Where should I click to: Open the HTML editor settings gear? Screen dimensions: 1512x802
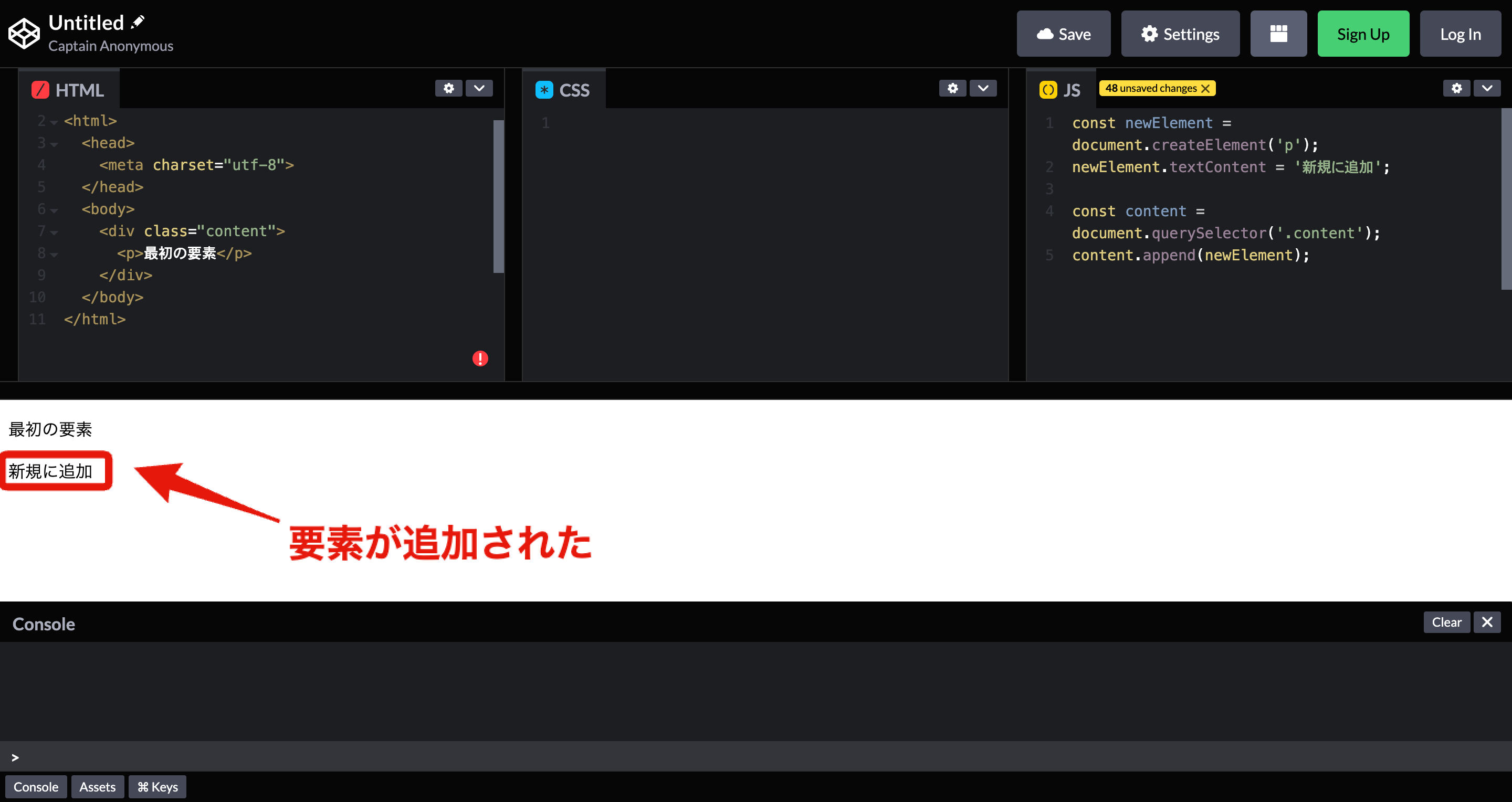pyautogui.click(x=448, y=88)
